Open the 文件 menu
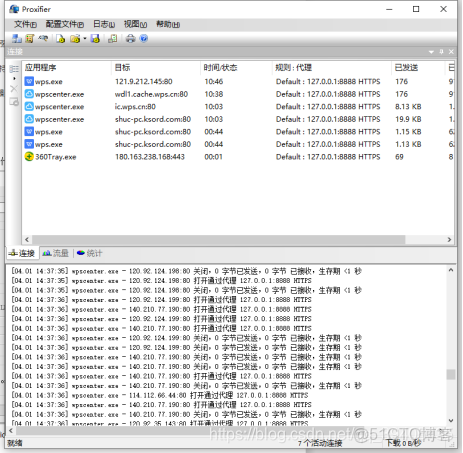Image resolution: width=463 pixels, height=453 pixels. pyautogui.click(x=25, y=24)
